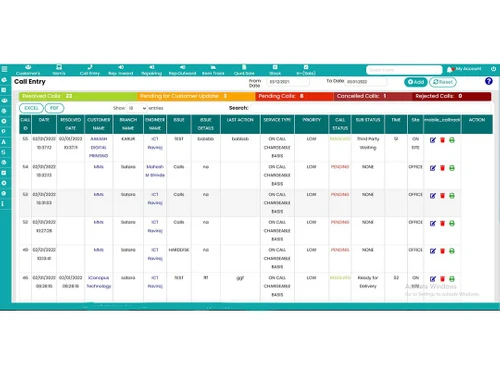Viewport: 500px width, 375px height.
Task: Print call entry row 46
Action: click(x=452, y=279)
